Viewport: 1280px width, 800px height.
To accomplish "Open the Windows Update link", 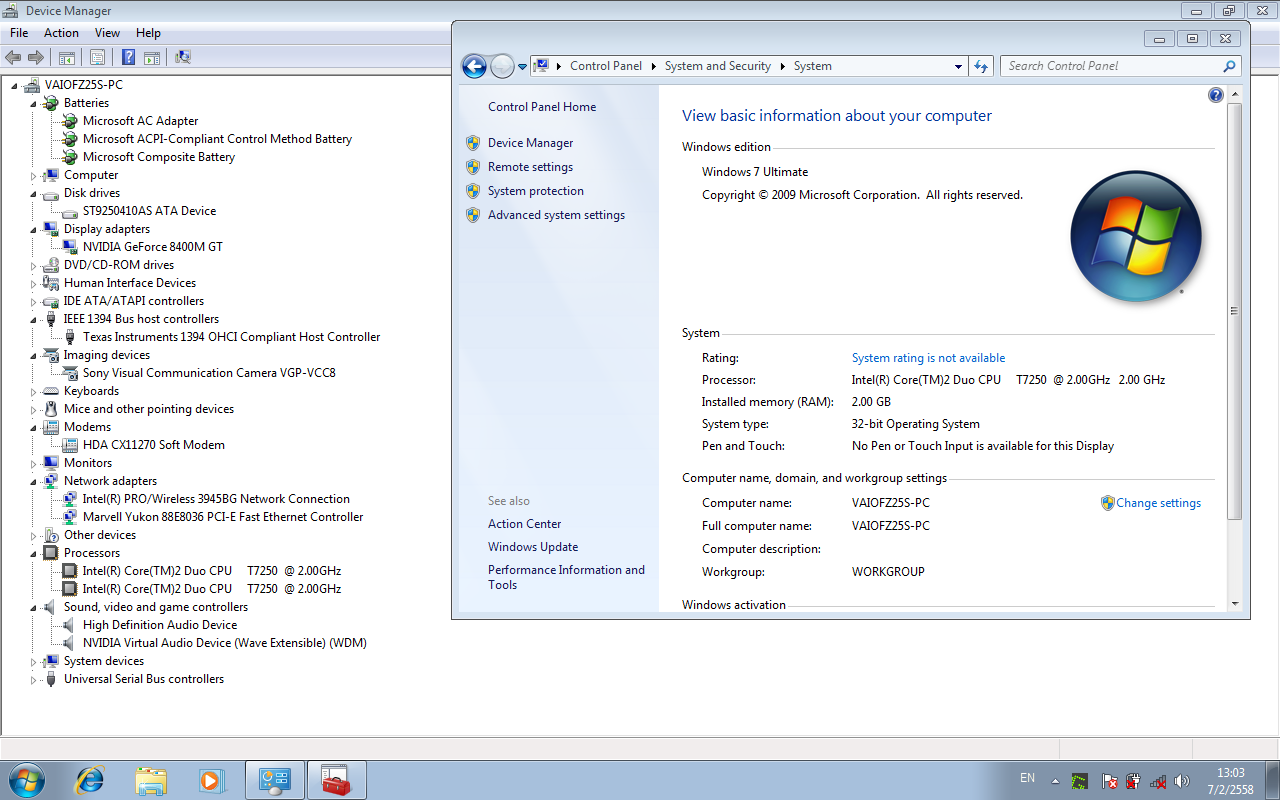I will tap(533, 547).
